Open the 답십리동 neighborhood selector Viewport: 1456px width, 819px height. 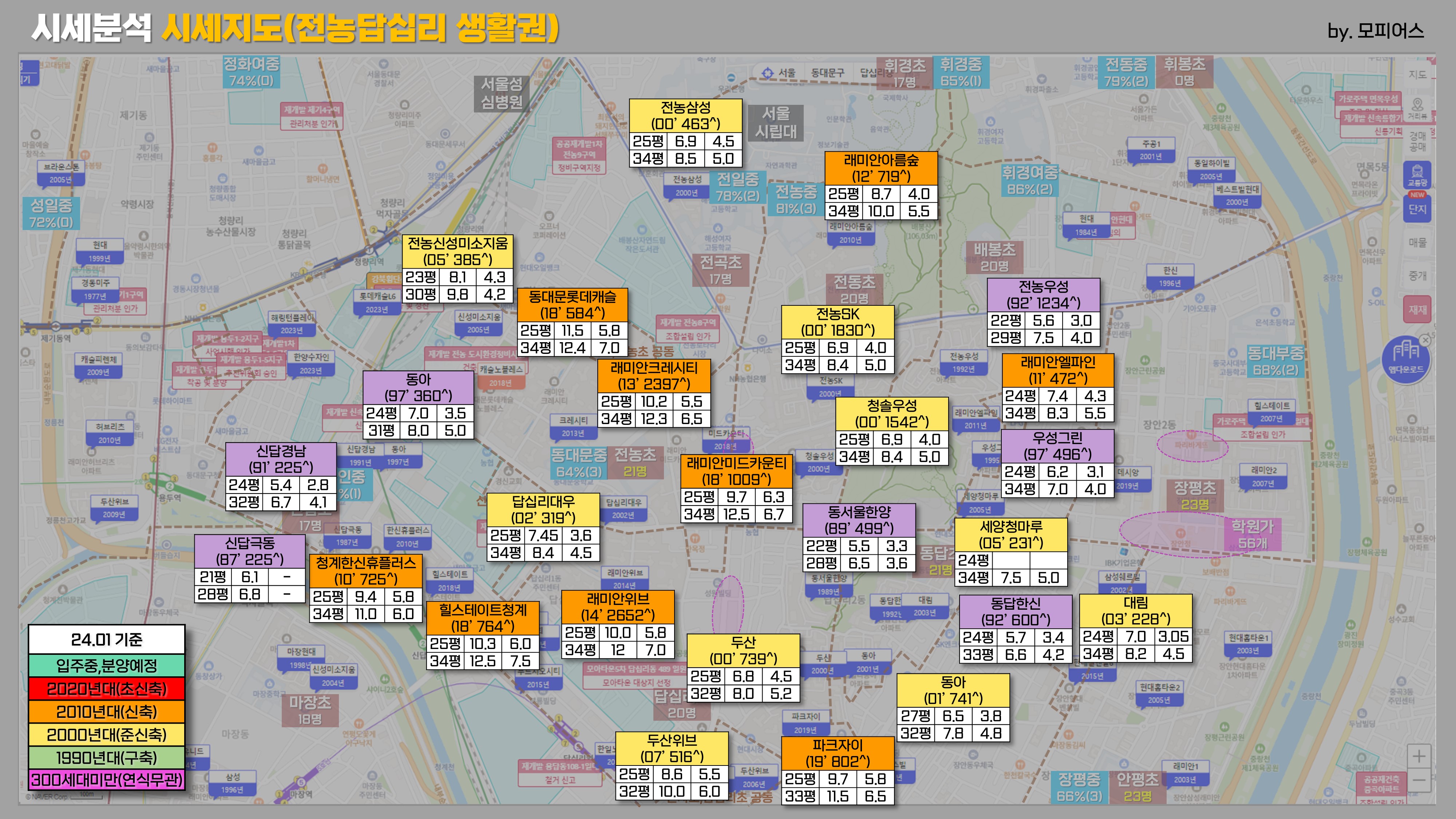[x=869, y=73]
